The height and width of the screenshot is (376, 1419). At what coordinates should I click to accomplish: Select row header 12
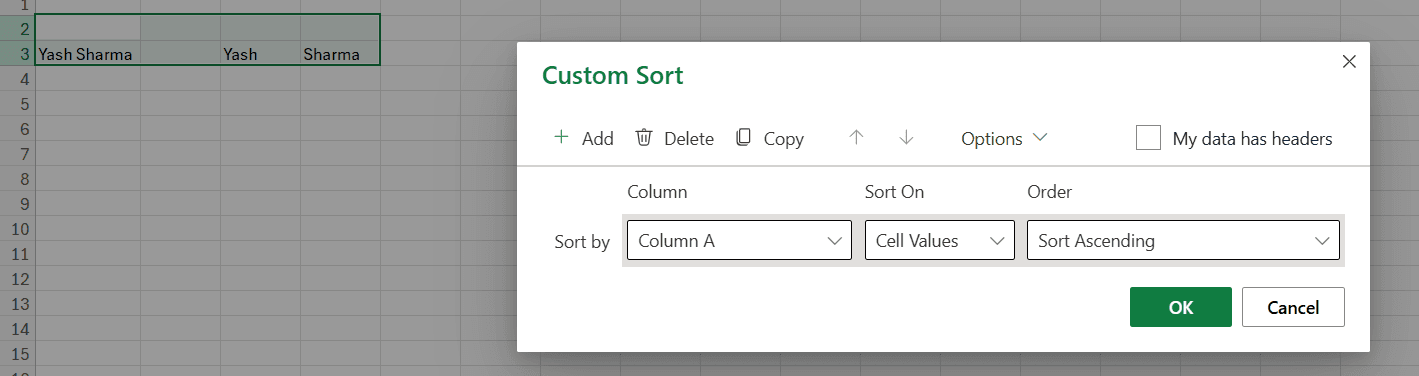[17, 279]
